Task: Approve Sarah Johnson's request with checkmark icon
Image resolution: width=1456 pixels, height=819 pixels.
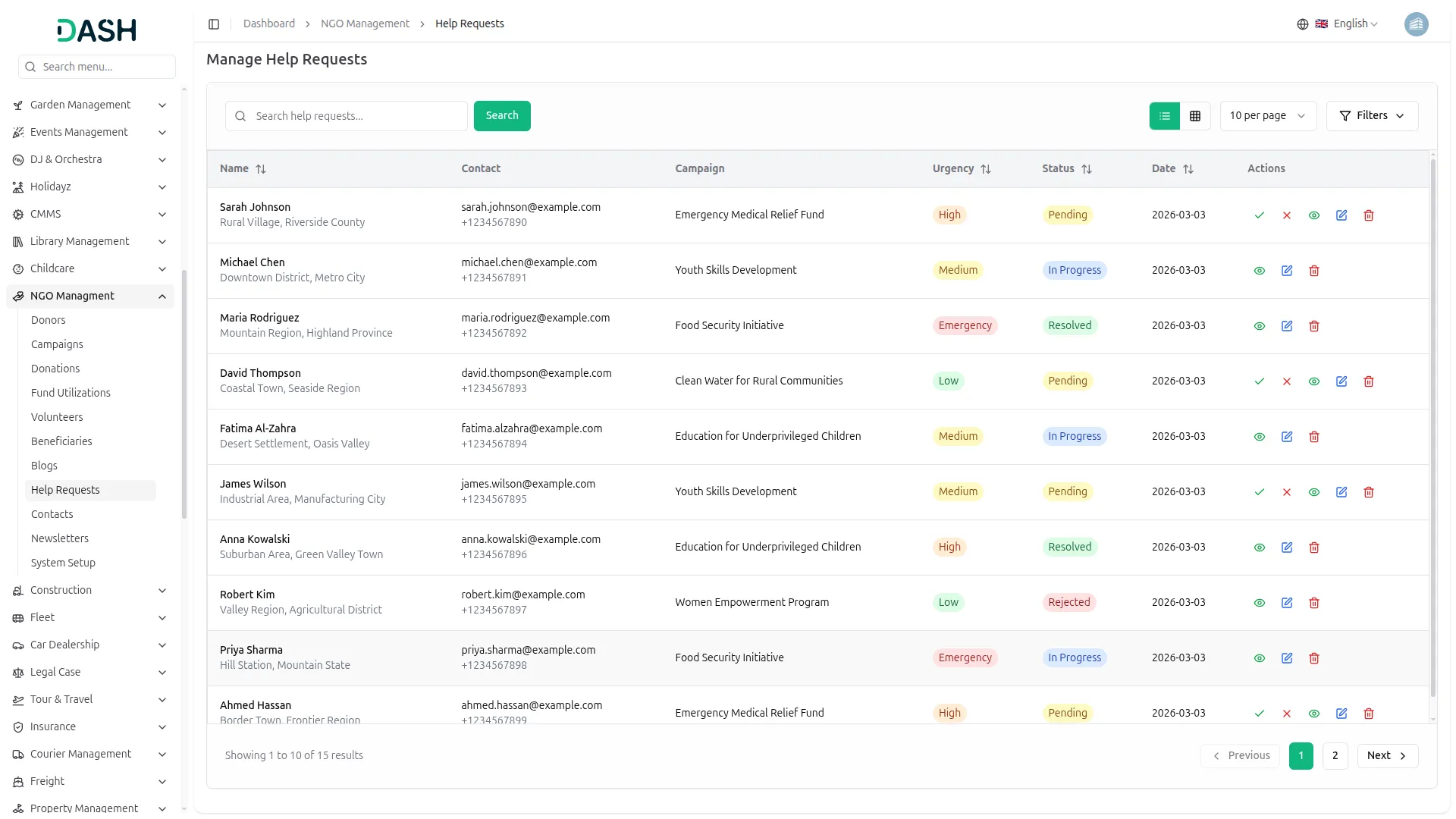Action: tap(1259, 215)
